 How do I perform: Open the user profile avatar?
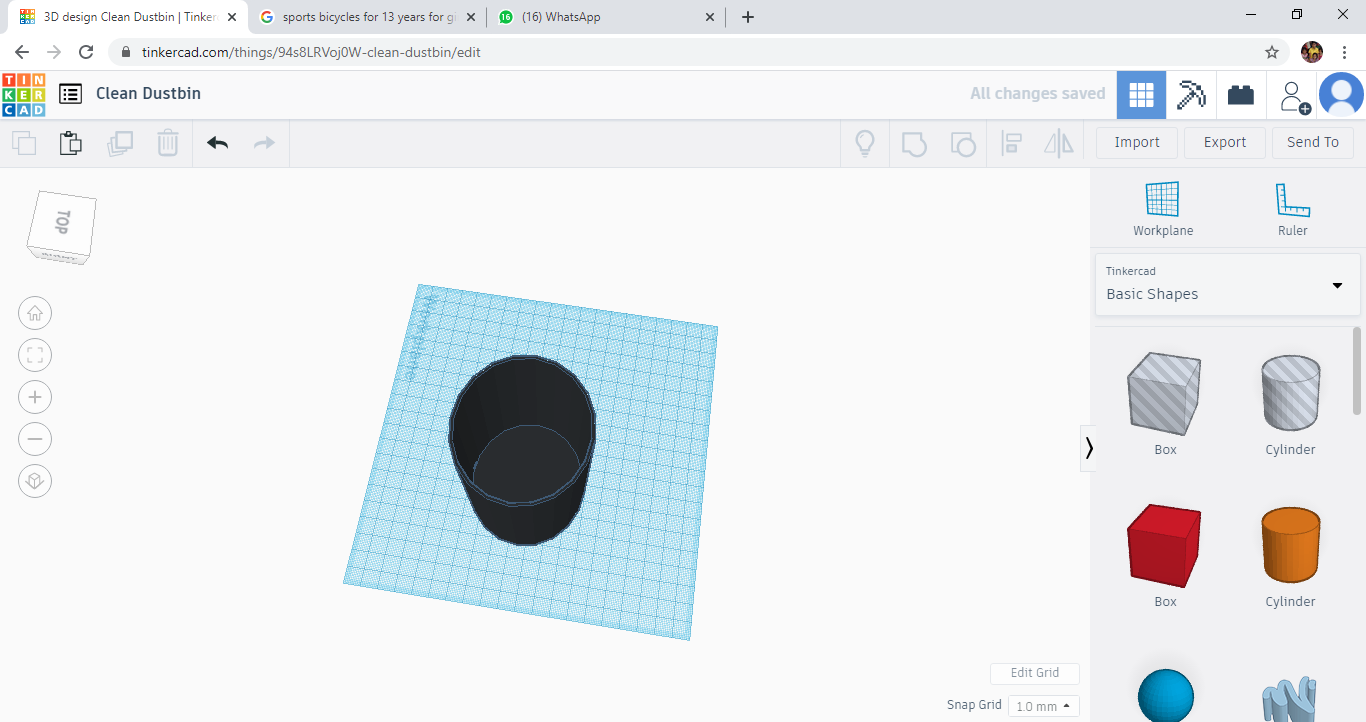click(x=1341, y=95)
